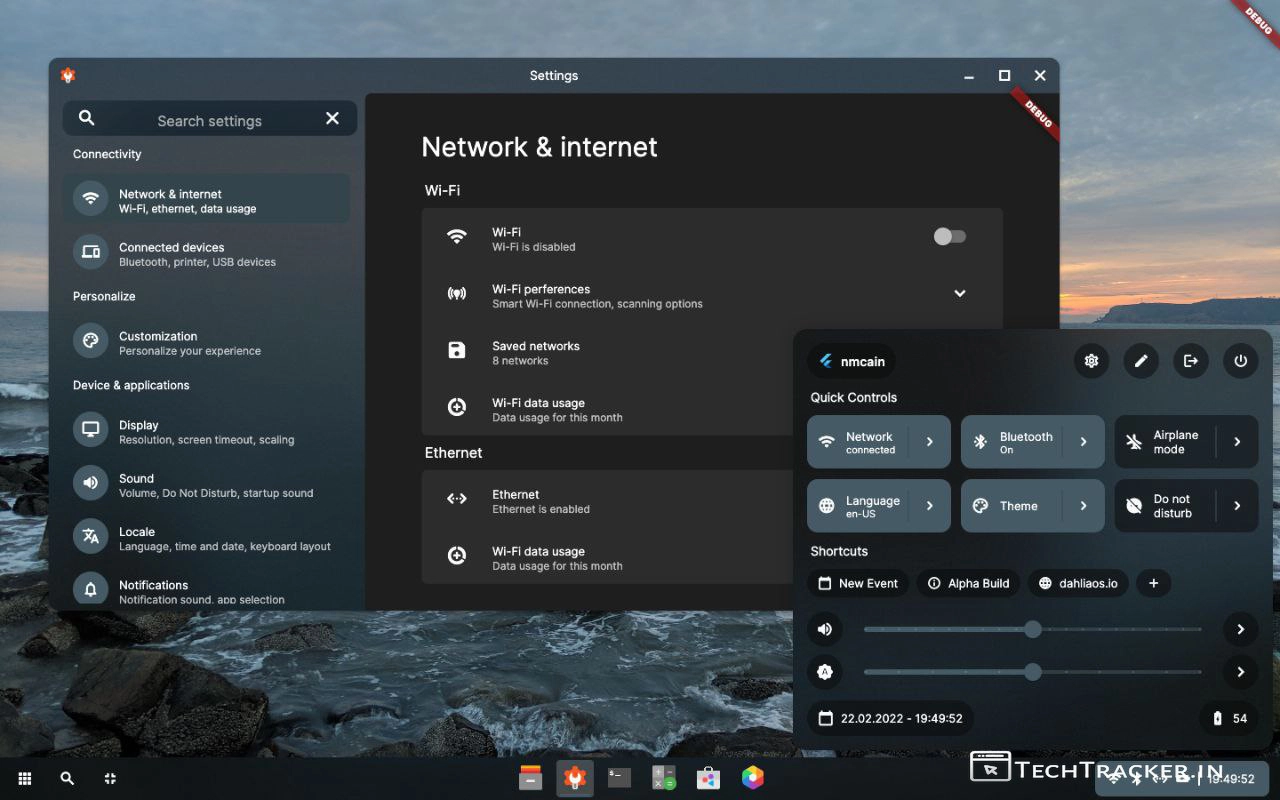1280x800 pixels.
Task: Open the app launcher grid in taskbar
Action: (x=25, y=778)
